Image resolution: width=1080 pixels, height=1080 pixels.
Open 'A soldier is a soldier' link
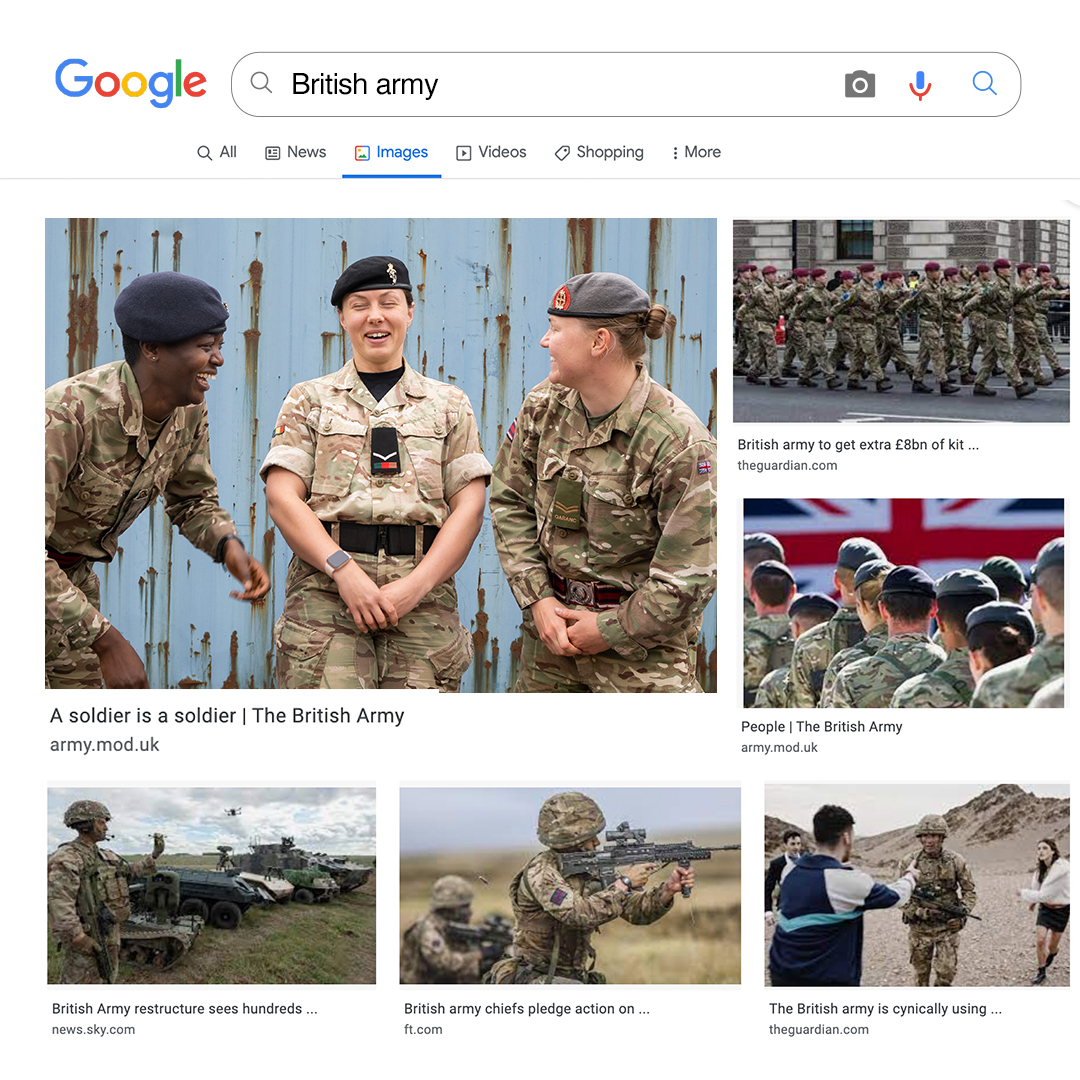227,716
